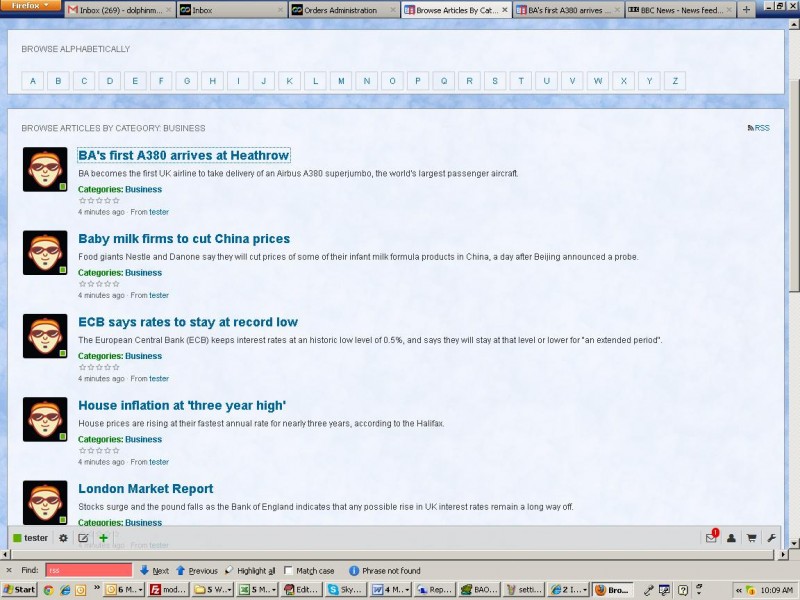Open article House inflation at 'three year high'
The height and width of the screenshot is (600, 800).
coord(182,405)
